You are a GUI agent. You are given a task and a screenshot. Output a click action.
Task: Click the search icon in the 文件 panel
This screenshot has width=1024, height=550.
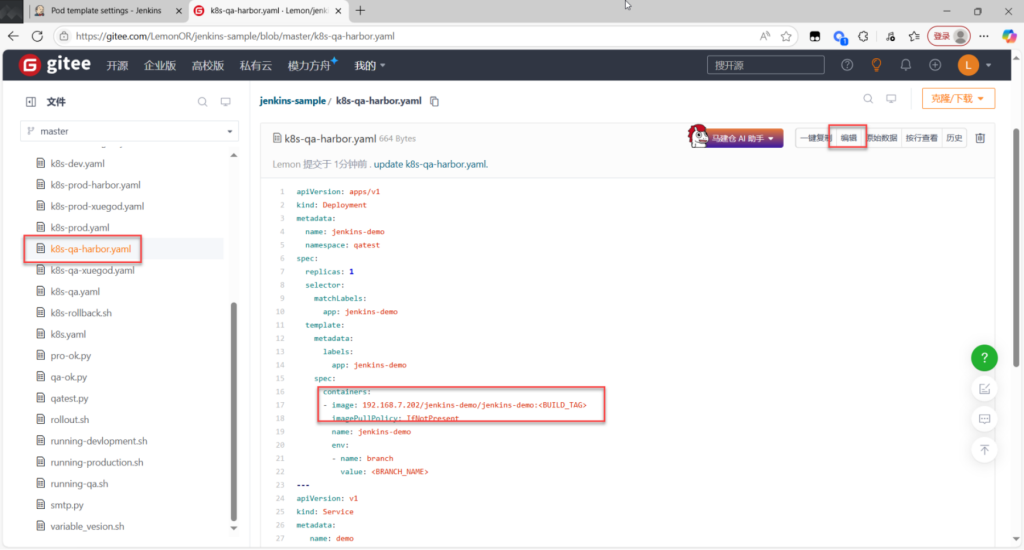(x=202, y=102)
